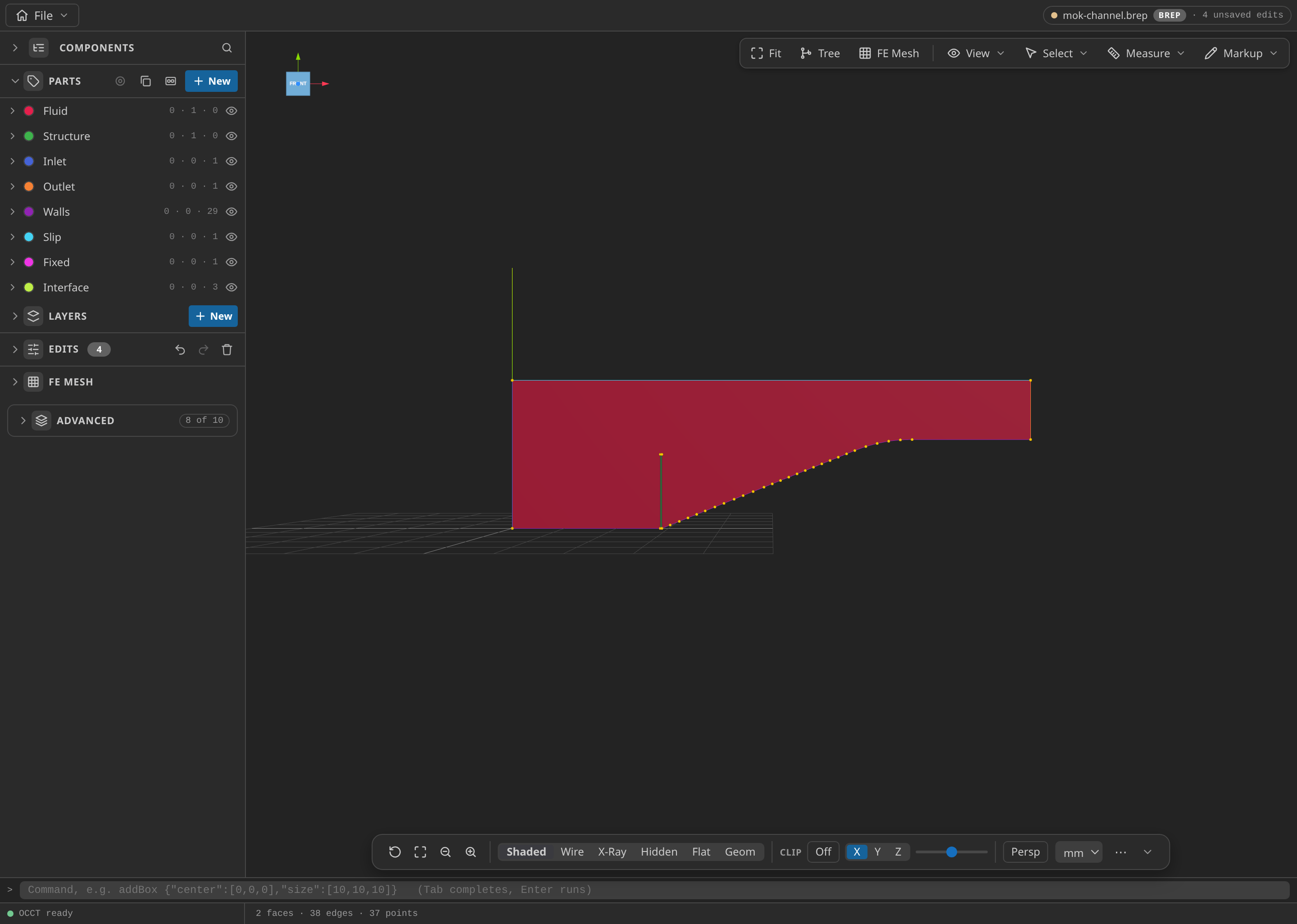Expand the Fluid part row
This screenshot has width=1297, height=924.
coord(13,111)
